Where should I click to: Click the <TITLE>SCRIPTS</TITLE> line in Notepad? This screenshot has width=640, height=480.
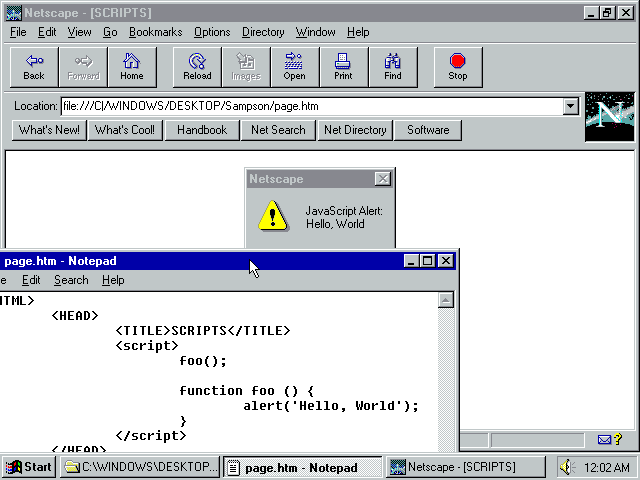pos(203,331)
